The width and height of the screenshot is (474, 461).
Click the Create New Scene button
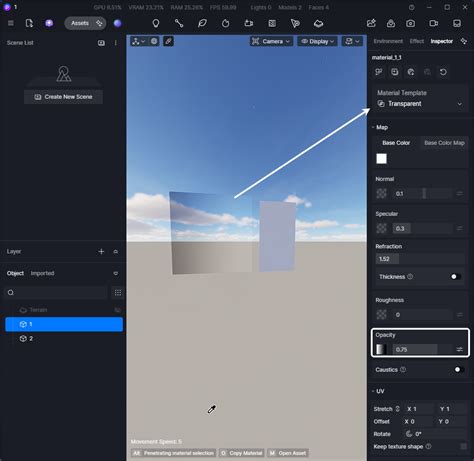[x=63, y=97]
